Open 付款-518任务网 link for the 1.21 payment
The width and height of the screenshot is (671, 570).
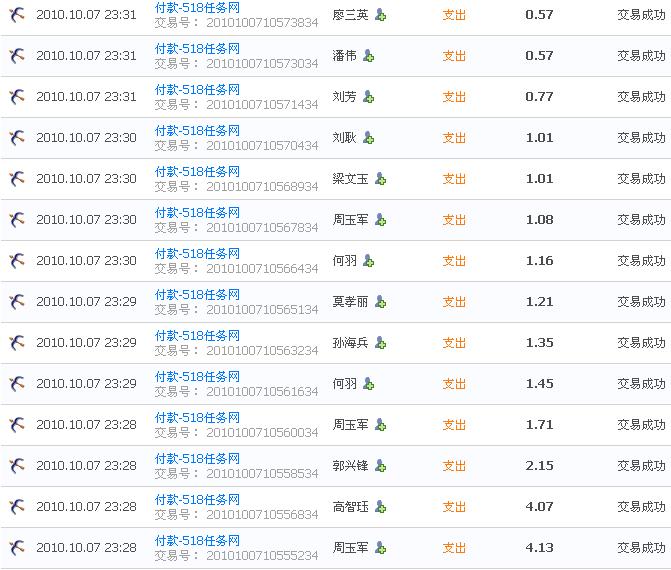pos(197,295)
